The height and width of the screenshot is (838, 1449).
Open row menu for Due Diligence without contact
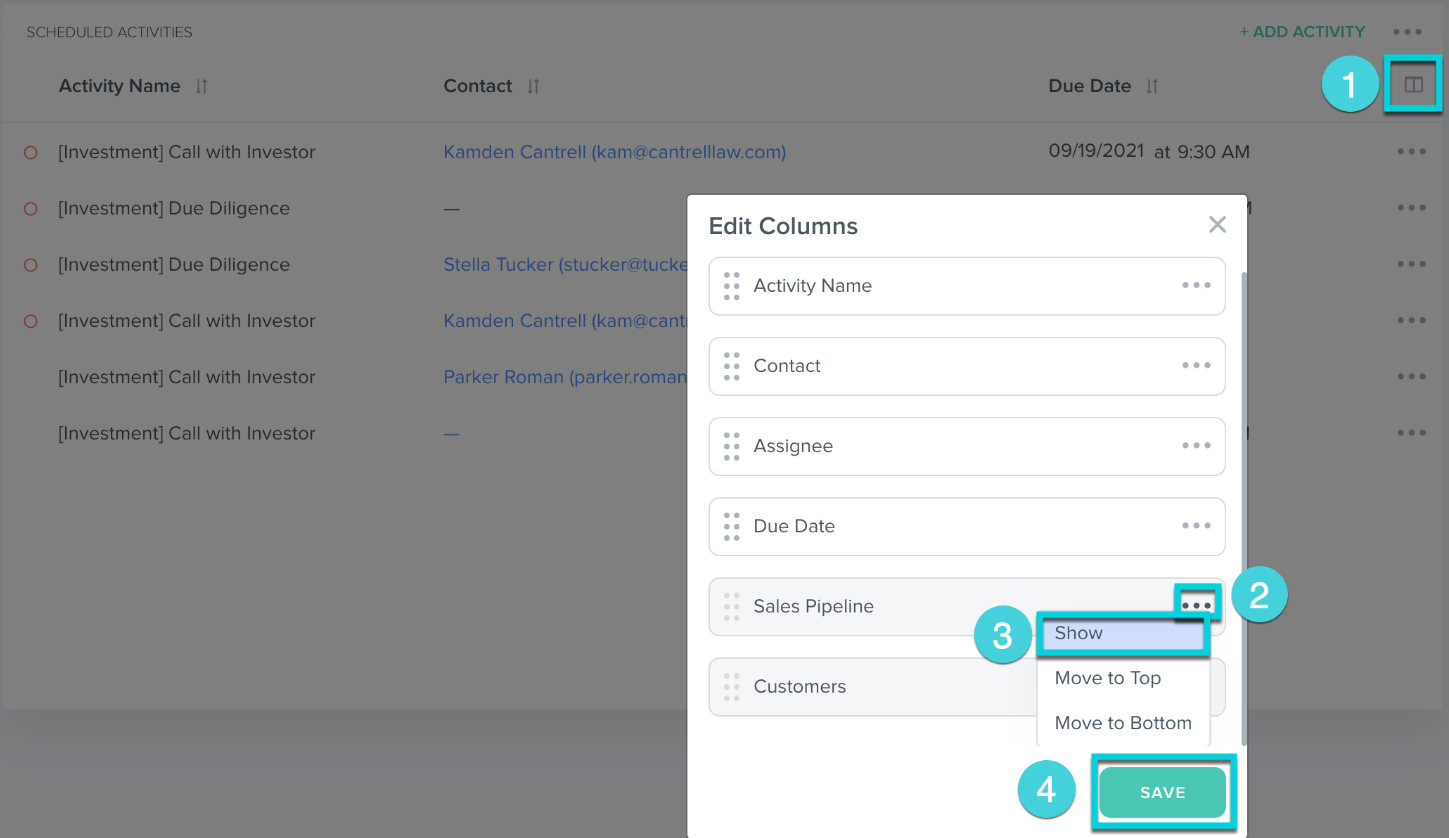[x=1411, y=208]
